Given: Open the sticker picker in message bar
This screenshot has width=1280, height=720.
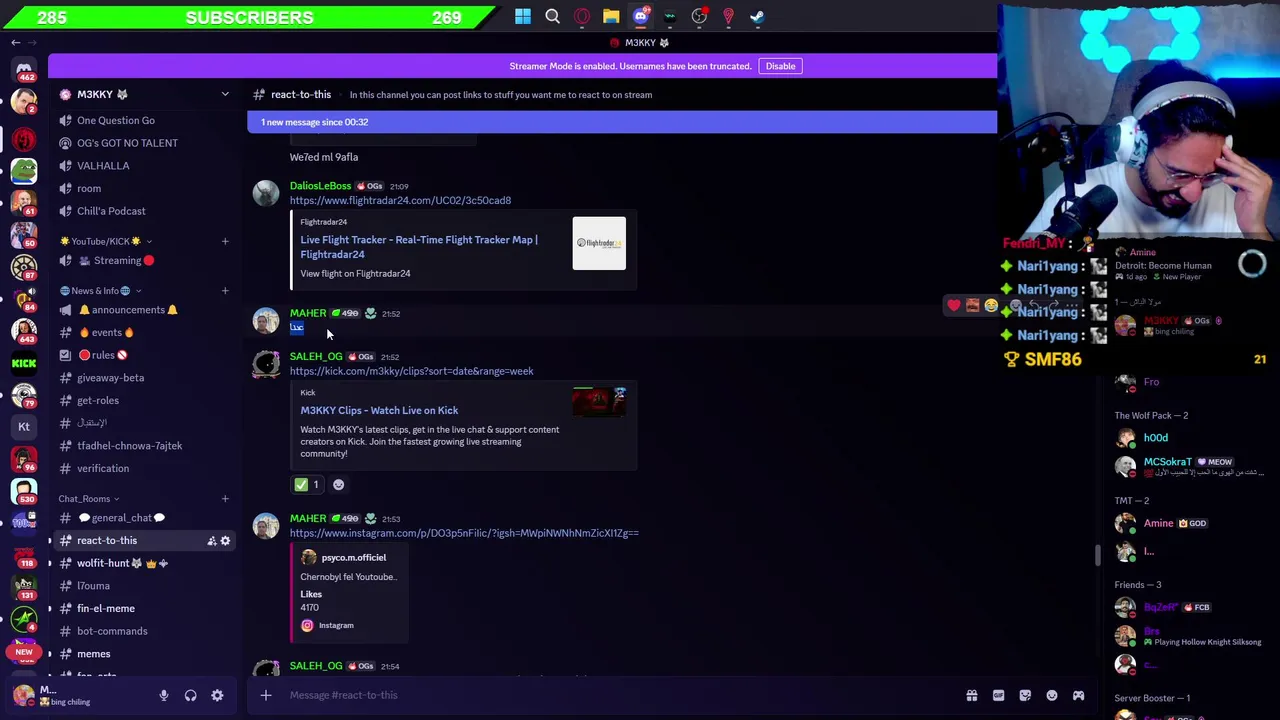Looking at the screenshot, I should pyautogui.click(x=1025, y=695).
